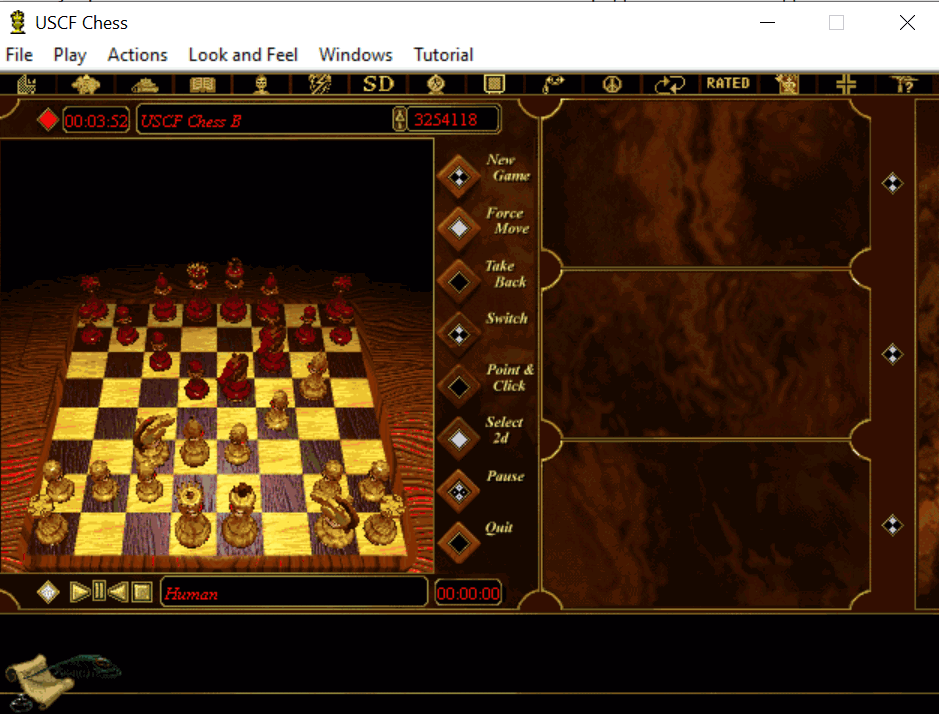
Task: Click the rook-and-board icon in the top toolbar
Action: pyautogui.click(x=26, y=84)
